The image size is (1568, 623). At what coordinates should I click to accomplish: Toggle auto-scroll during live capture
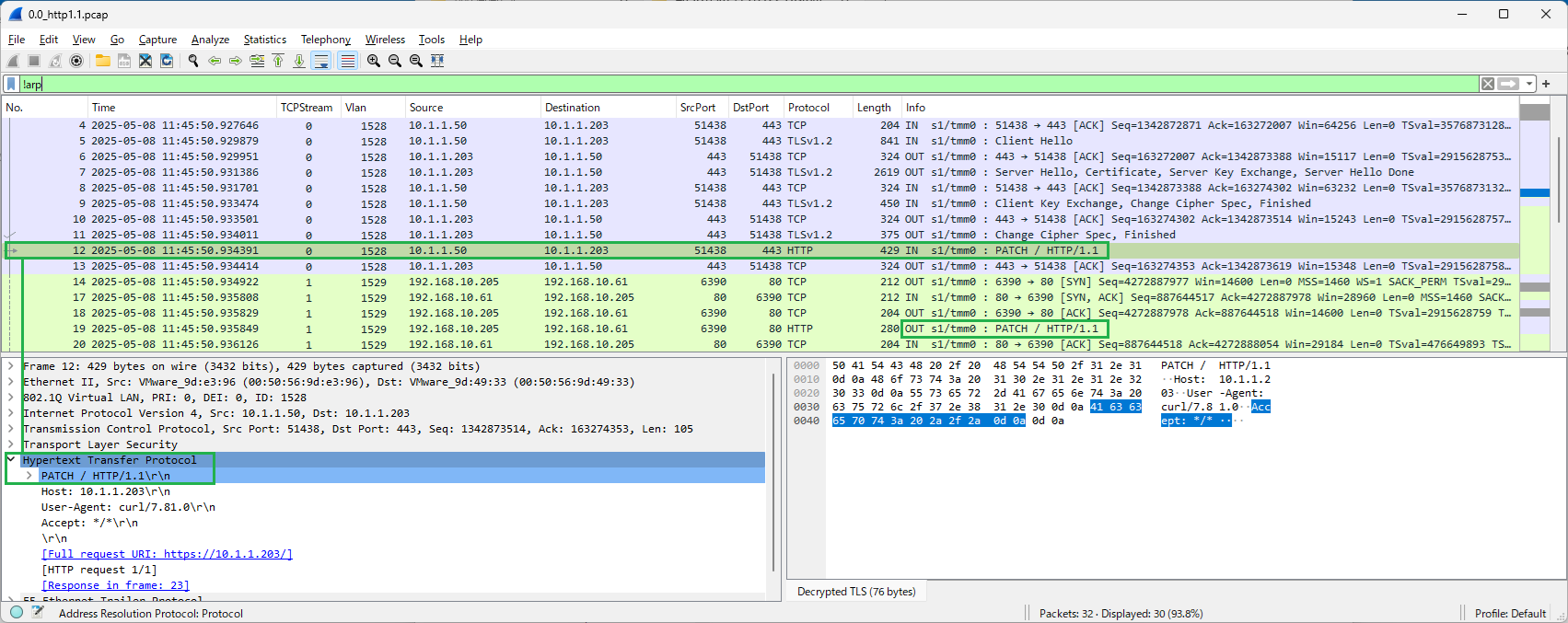(321, 61)
